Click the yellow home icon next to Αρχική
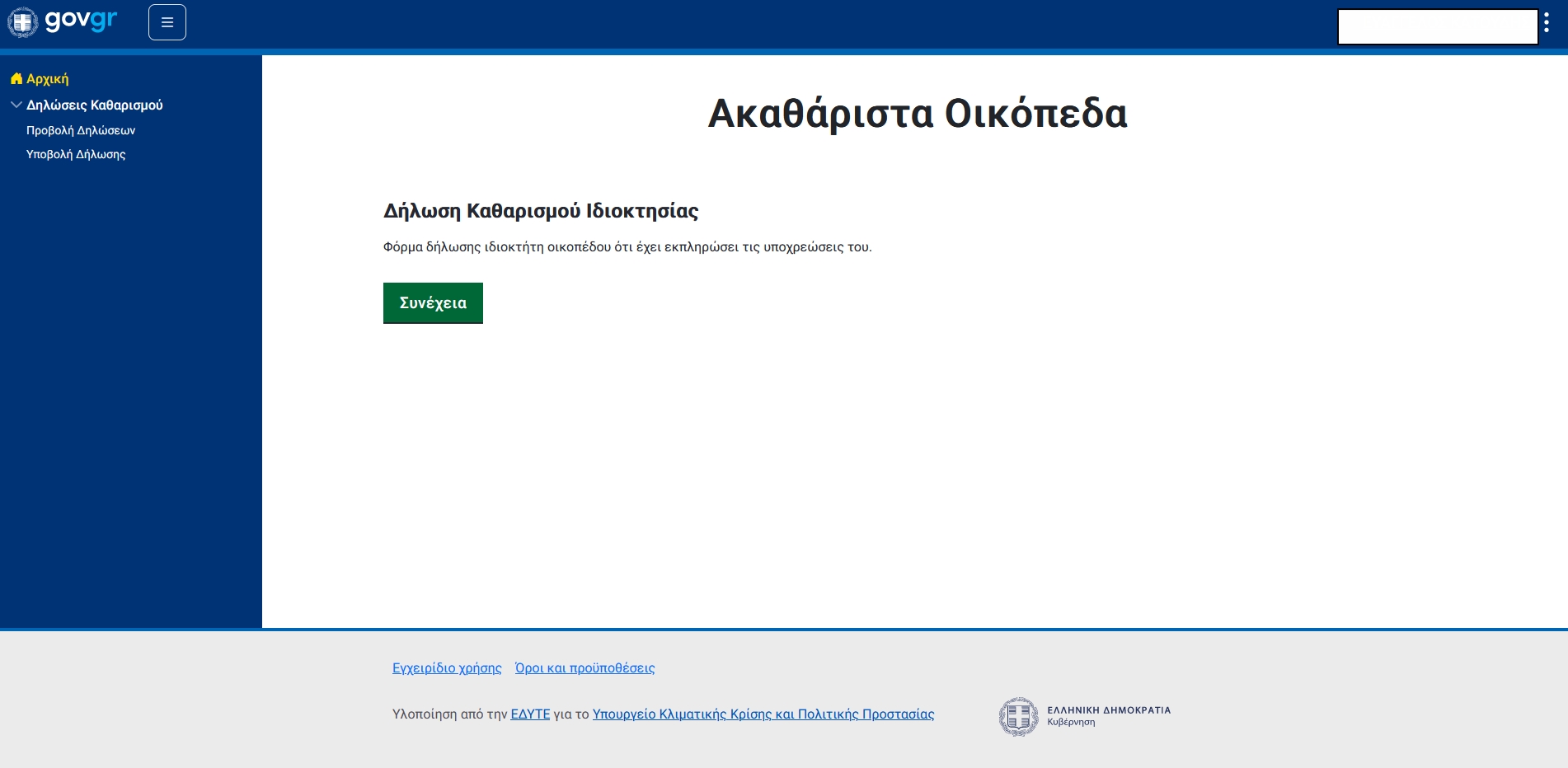The height and width of the screenshot is (768, 1568). point(16,78)
